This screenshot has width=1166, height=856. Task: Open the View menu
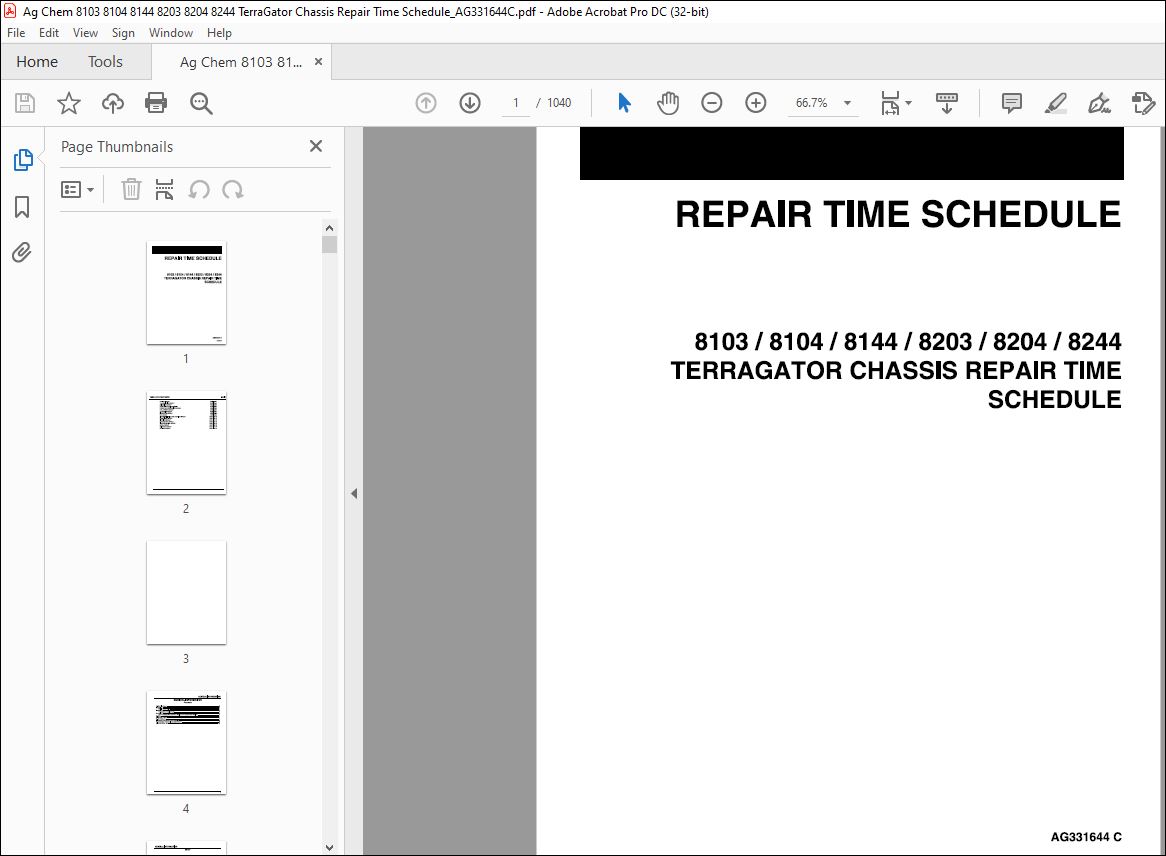pos(86,33)
